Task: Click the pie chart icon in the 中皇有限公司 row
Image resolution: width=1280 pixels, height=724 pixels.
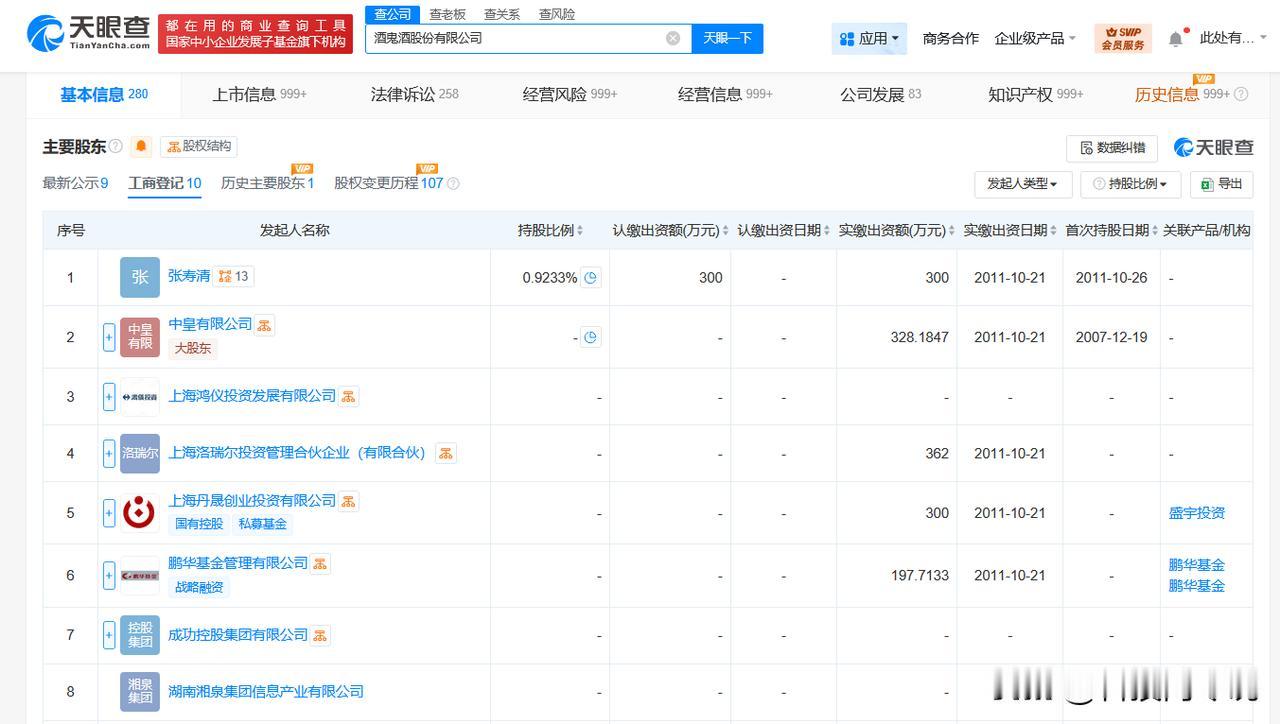Action: coord(591,337)
